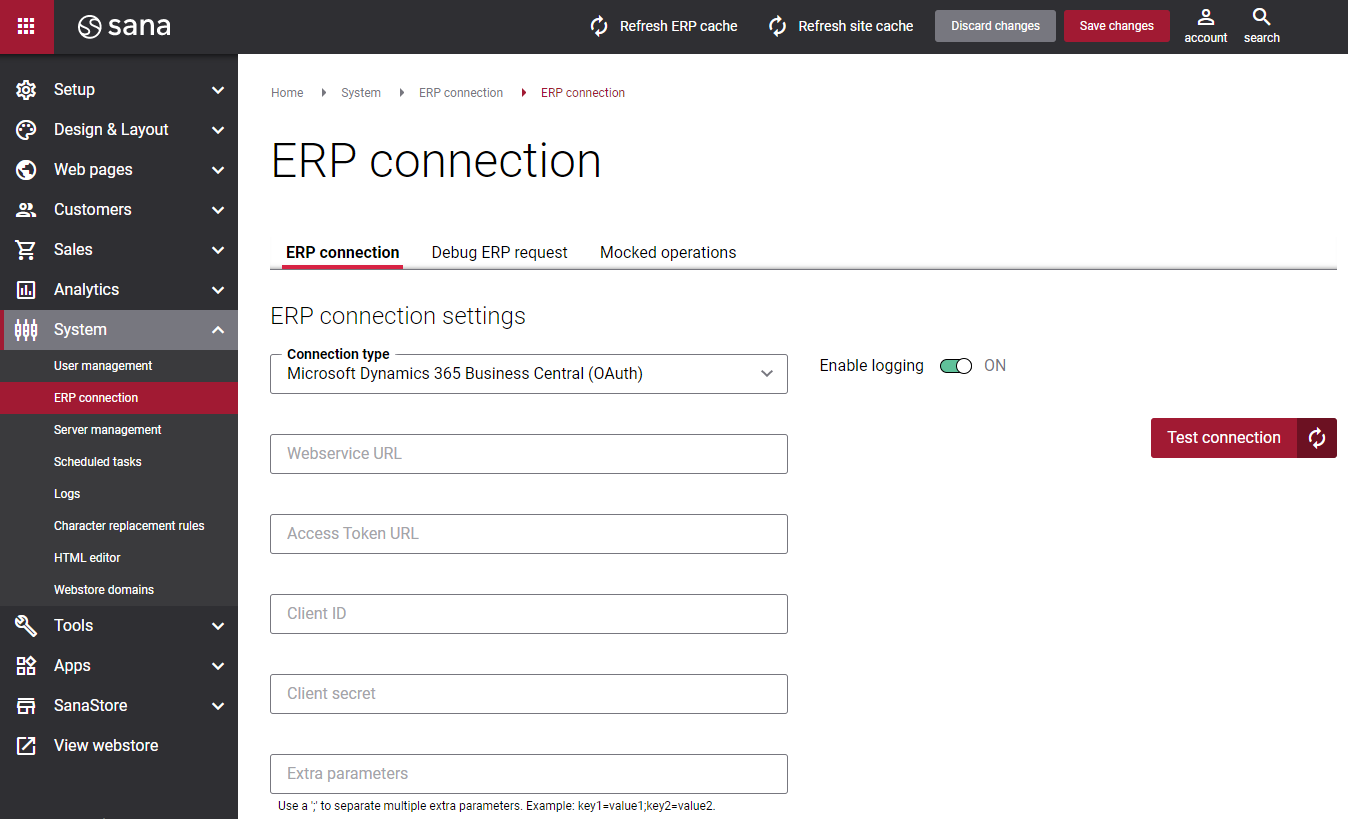Image resolution: width=1348 pixels, height=819 pixels.
Task: Click the Sana logo
Action: click(124, 26)
